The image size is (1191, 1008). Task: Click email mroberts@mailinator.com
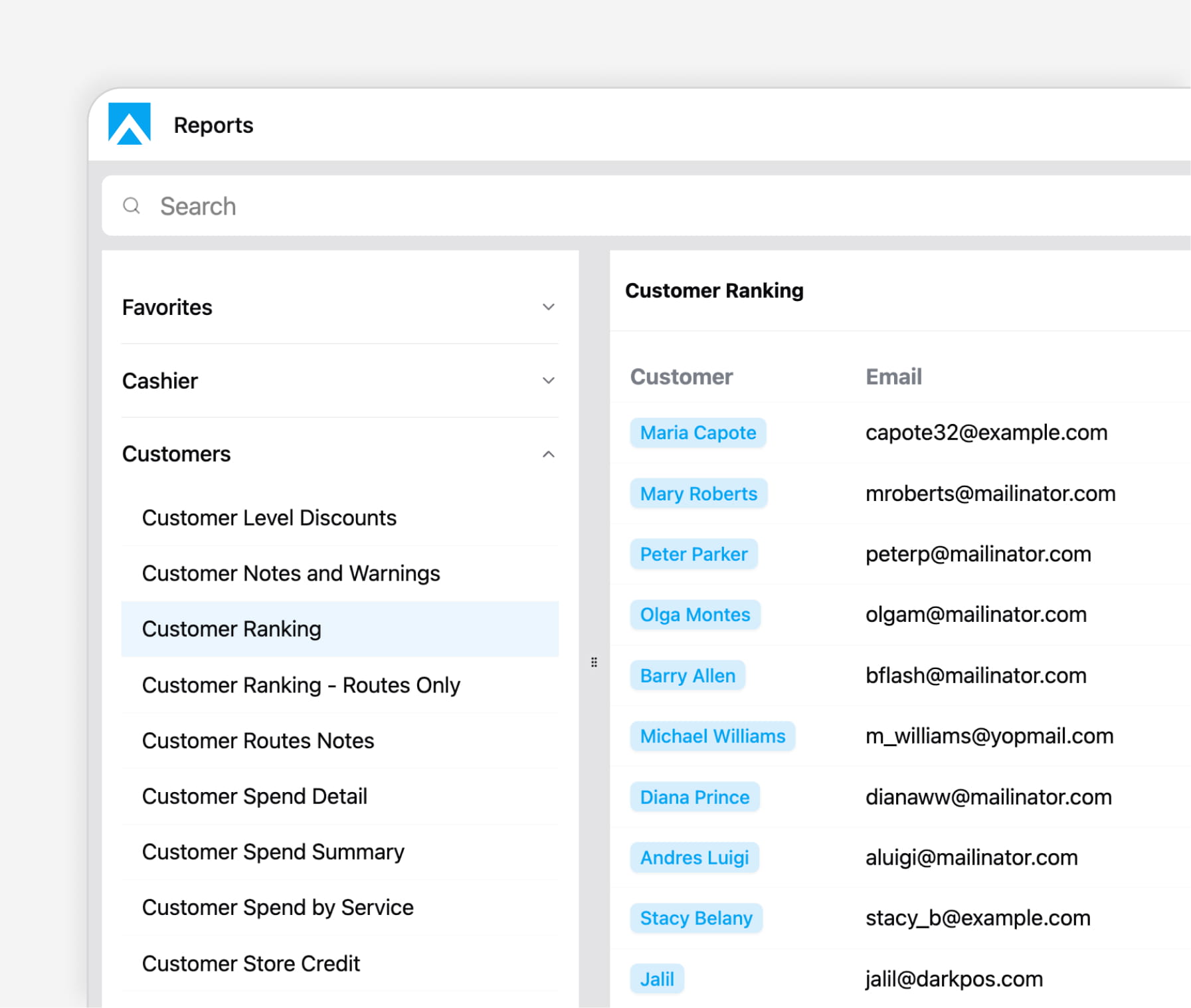[990, 494]
